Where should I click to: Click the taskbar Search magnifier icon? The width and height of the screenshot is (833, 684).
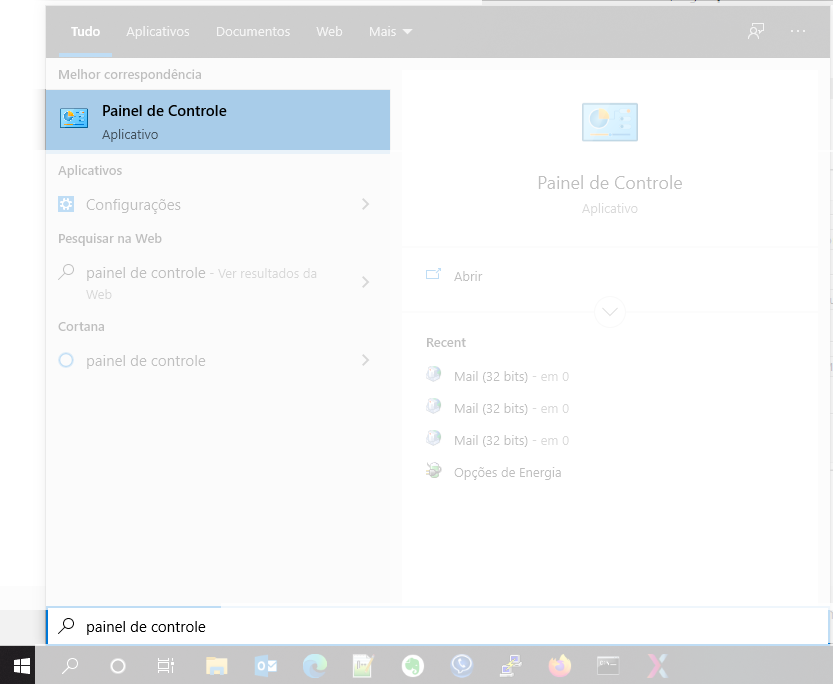[x=70, y=665]
